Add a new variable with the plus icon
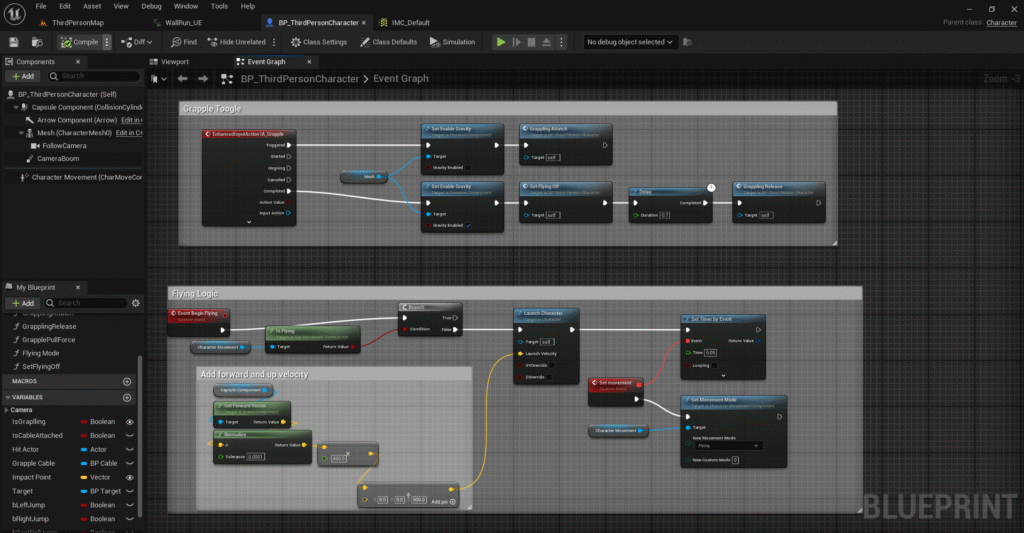1024x533 pixels. (x=127, y=398)
